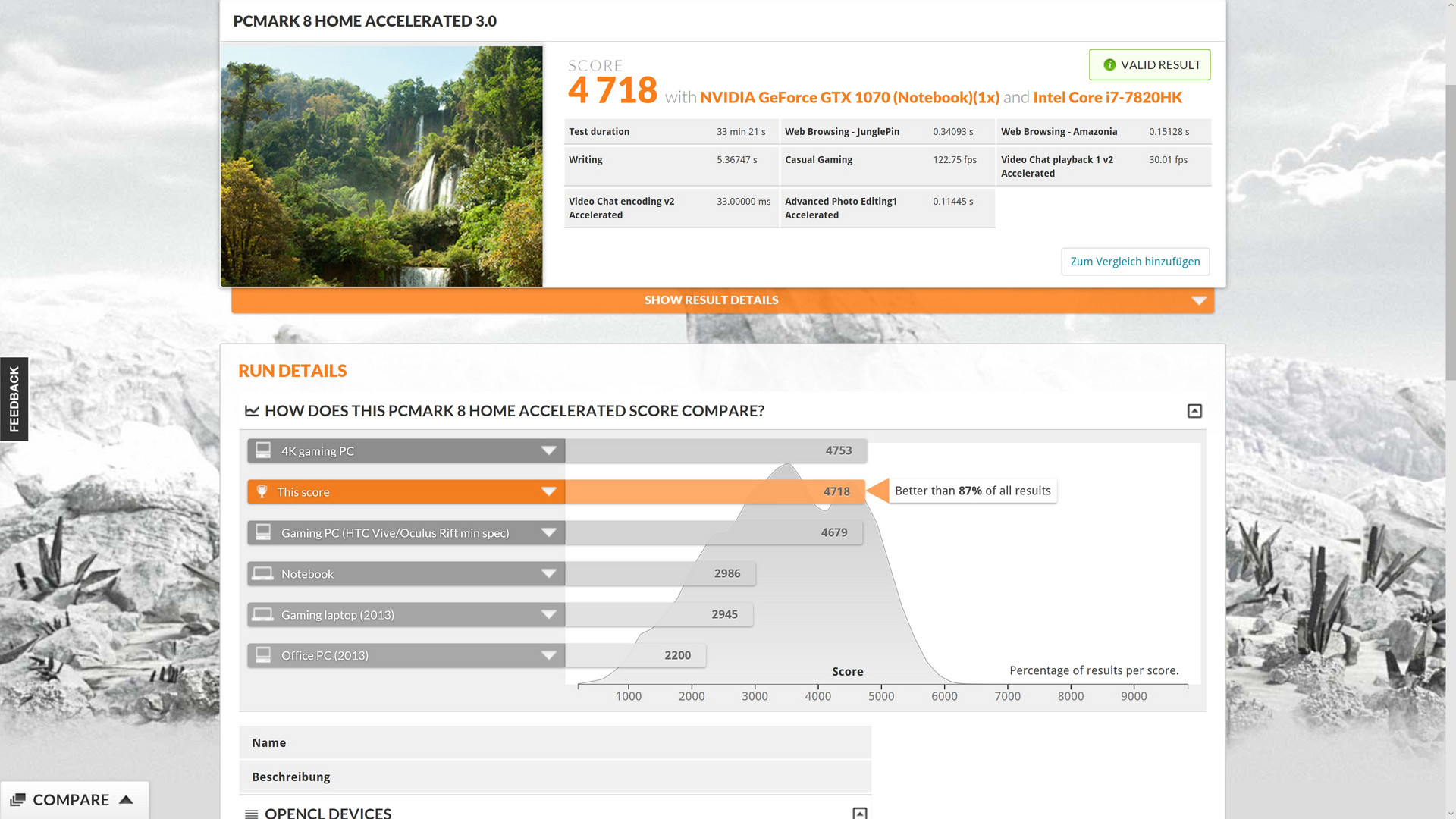The height and width of the screenshot is (819, 1456).
Task: Click the laptop icon beside Gaming laptop (2013)
Action: [x=263, y=614]
